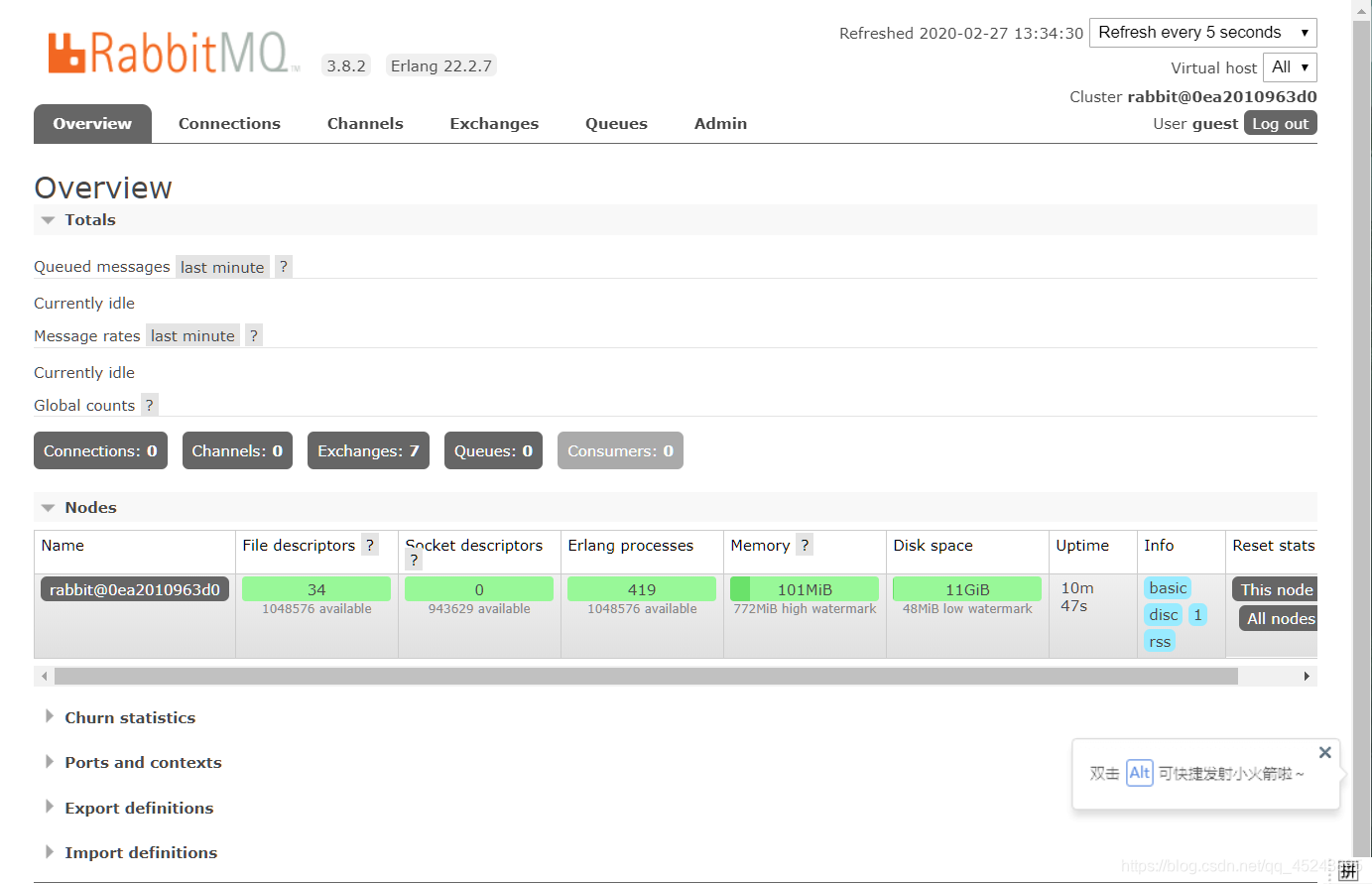Click right arrow of horizontal scrollbar
The image size is (1372, 884).
(x=1307, y=676)
